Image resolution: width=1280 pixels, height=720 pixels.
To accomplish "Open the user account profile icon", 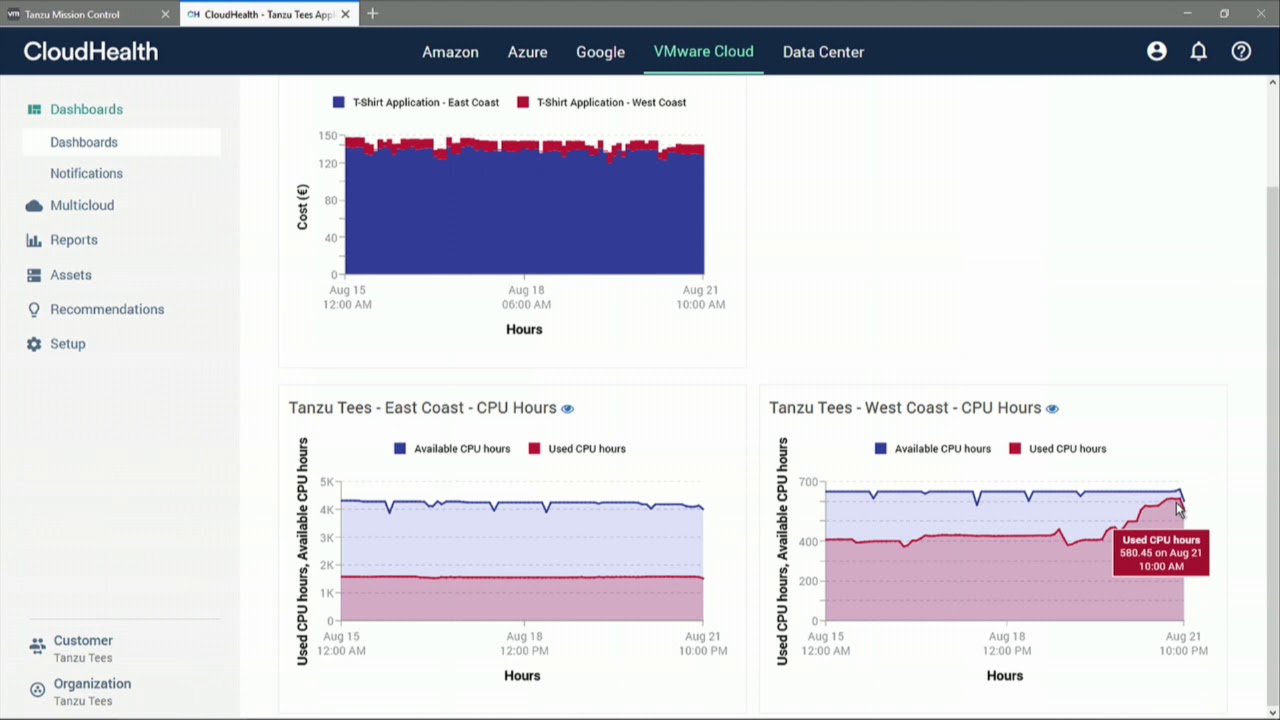I will [x=1156, y=52].
